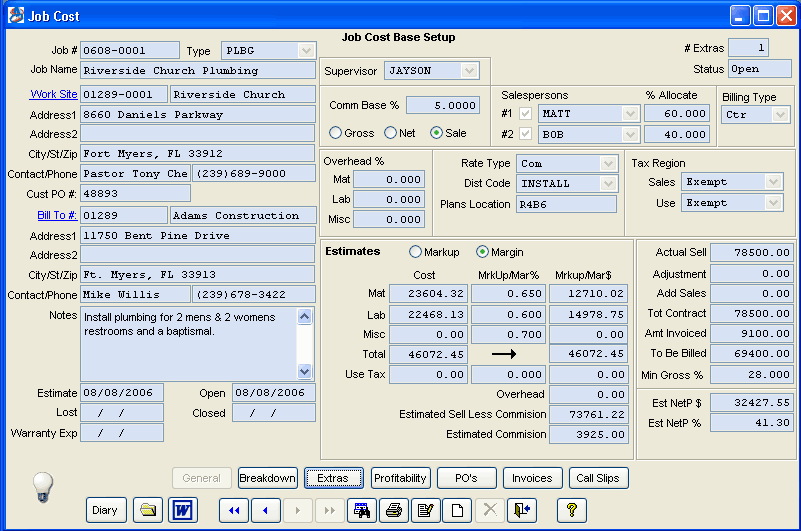Screen dimensions: 801x531
Task: Jump to first record arrow
Action: click(x=234, y=510)
